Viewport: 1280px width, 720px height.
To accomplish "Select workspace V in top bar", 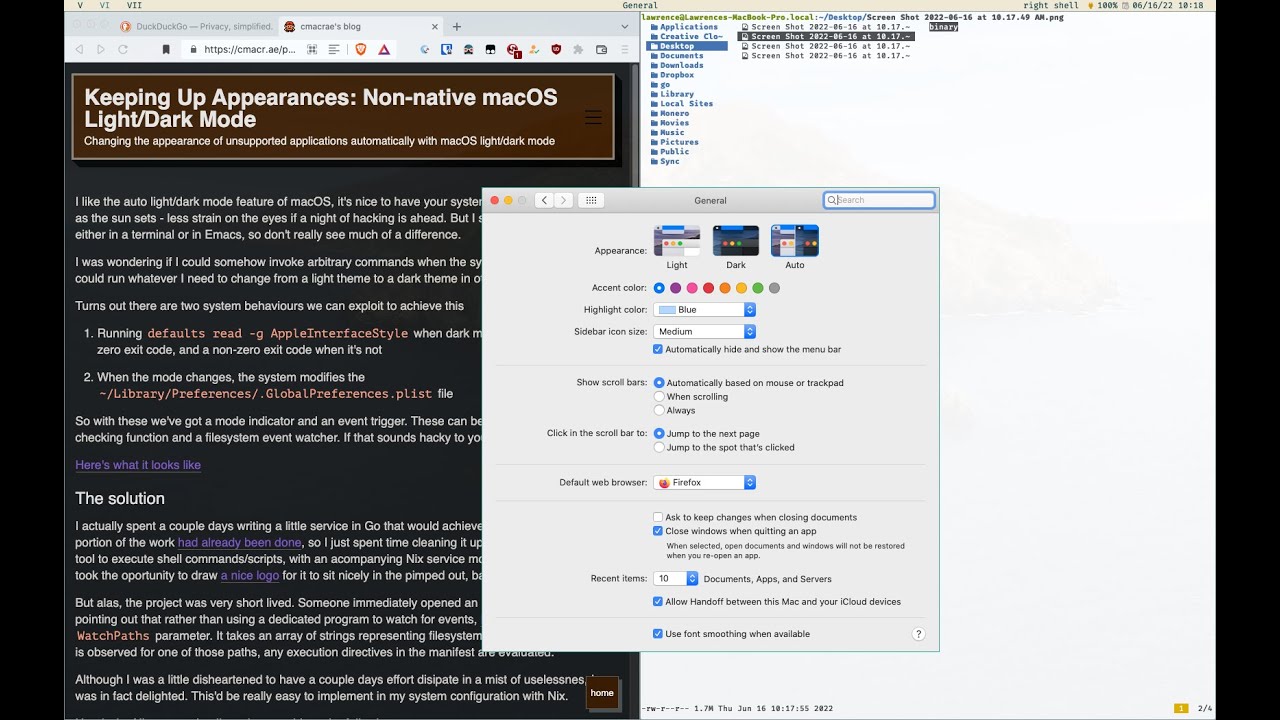I will coord(80,6).
